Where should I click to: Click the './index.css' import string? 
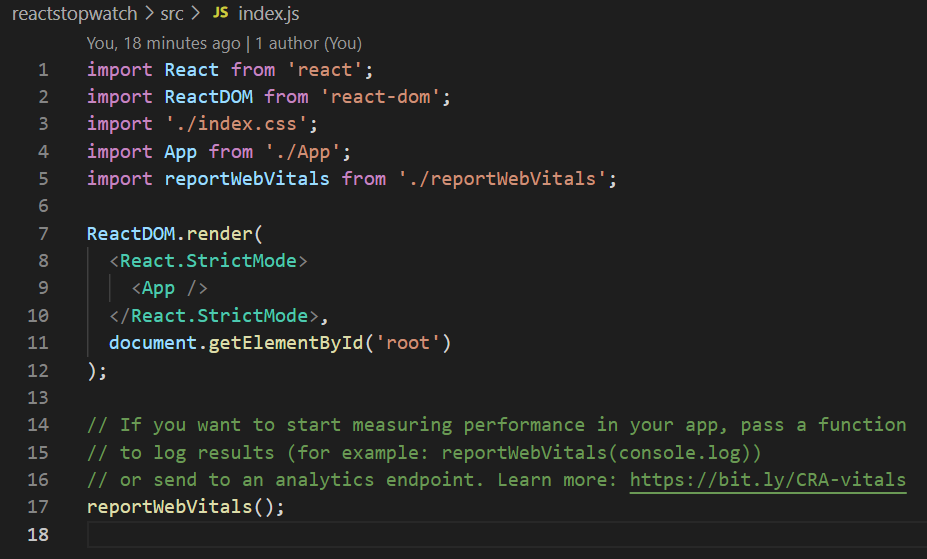click(x=236, y=124)
